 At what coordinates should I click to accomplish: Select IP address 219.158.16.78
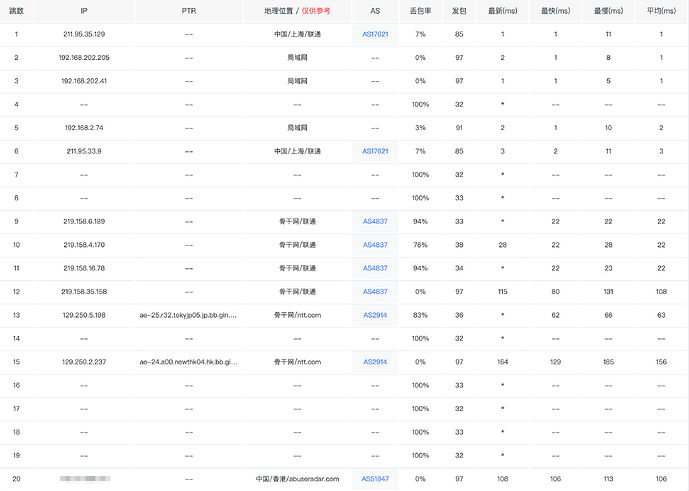click(84, 268)
